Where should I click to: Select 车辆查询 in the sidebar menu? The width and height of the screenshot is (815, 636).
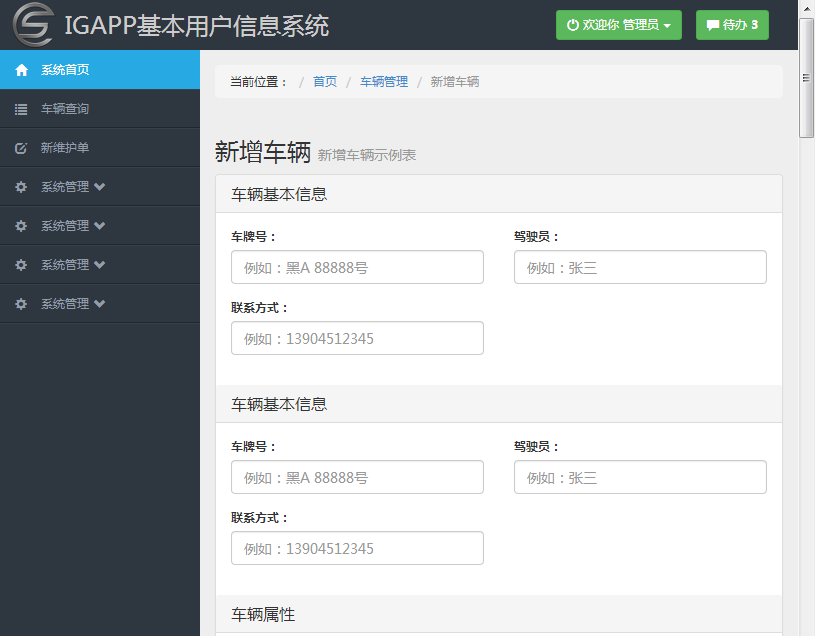click(65, 109)
